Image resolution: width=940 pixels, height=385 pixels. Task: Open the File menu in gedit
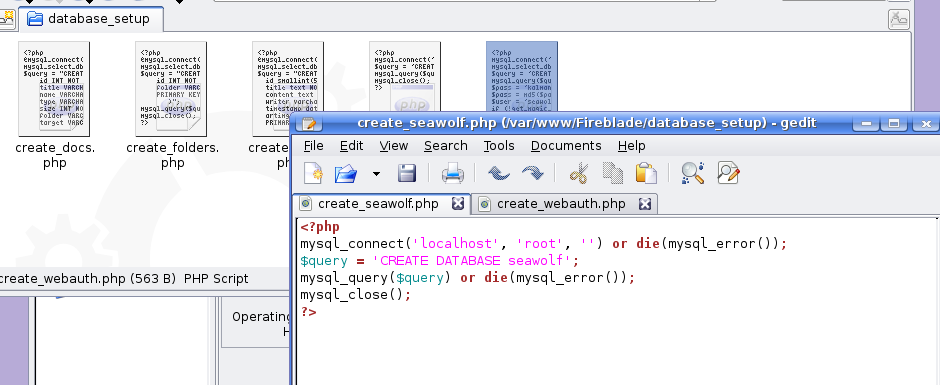click(x=314, y=146)
